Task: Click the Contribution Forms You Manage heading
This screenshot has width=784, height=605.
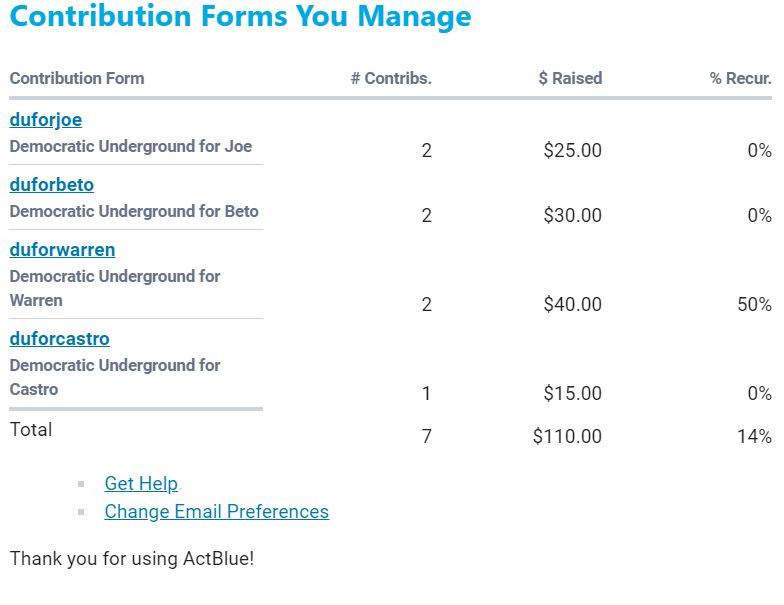Action: click(x=240, y=17)
